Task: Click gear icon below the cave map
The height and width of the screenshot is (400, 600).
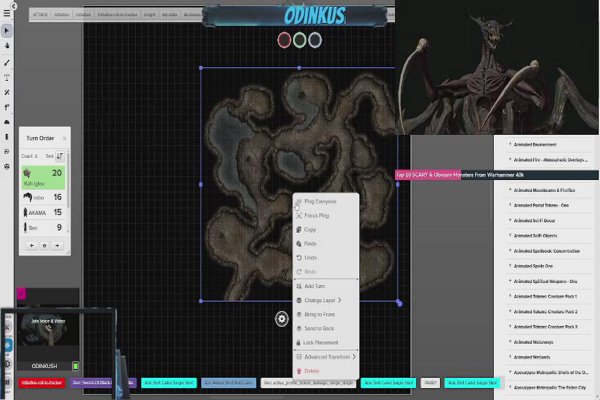Action: tap(282, 318)
